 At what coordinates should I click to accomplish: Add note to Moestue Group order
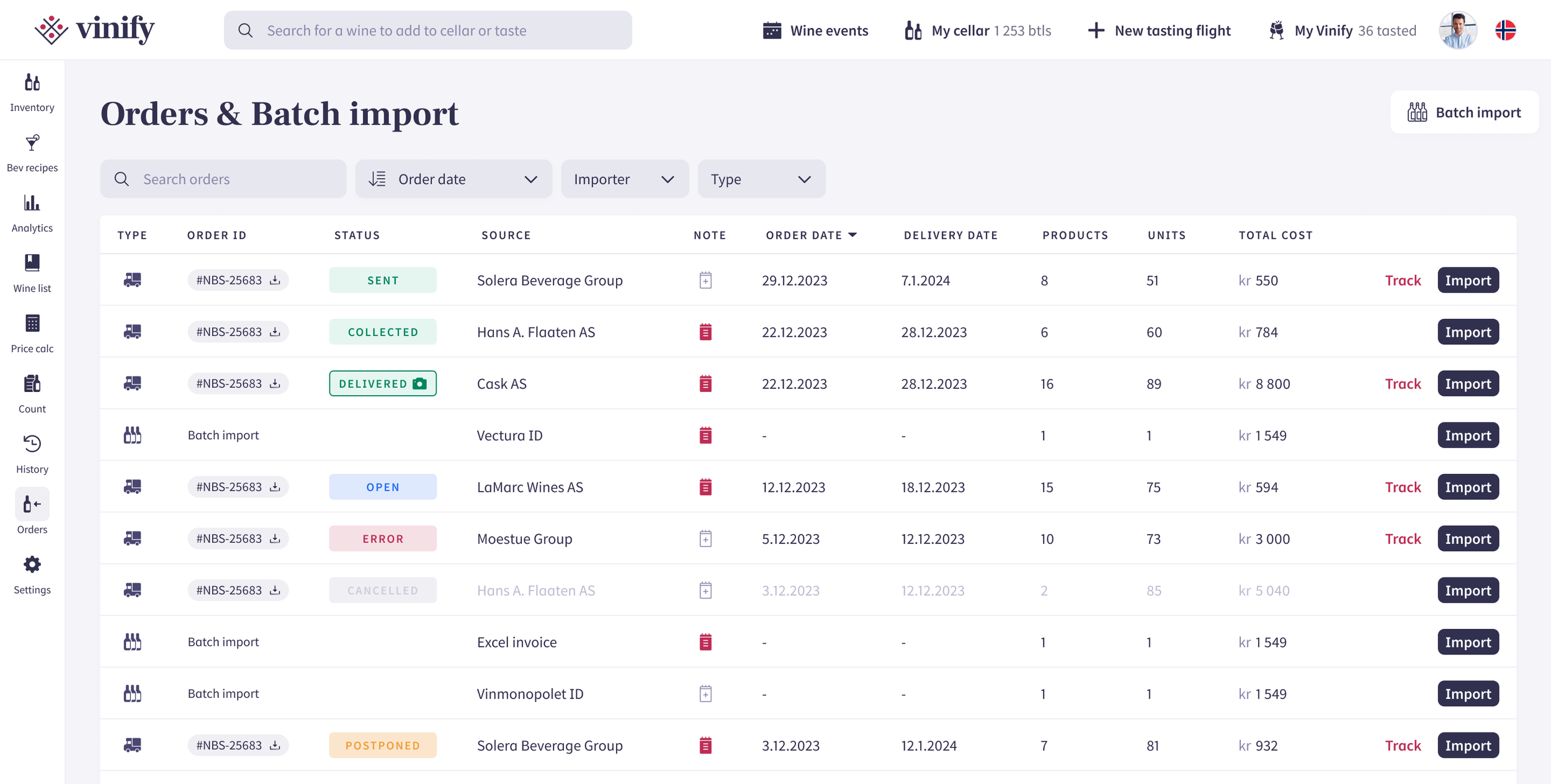click(x=705, y=539)
